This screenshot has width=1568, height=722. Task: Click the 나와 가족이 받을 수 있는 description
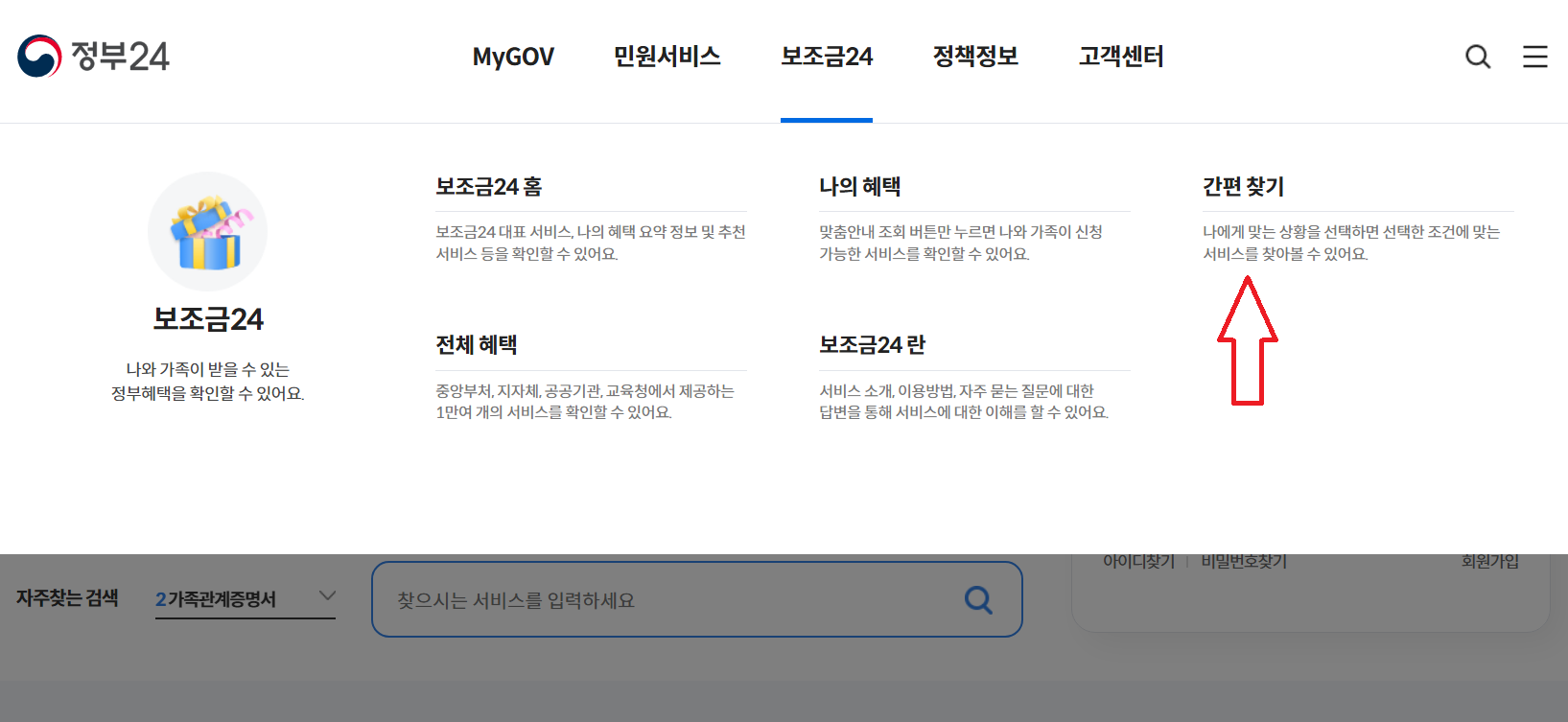tap(208, 382)
